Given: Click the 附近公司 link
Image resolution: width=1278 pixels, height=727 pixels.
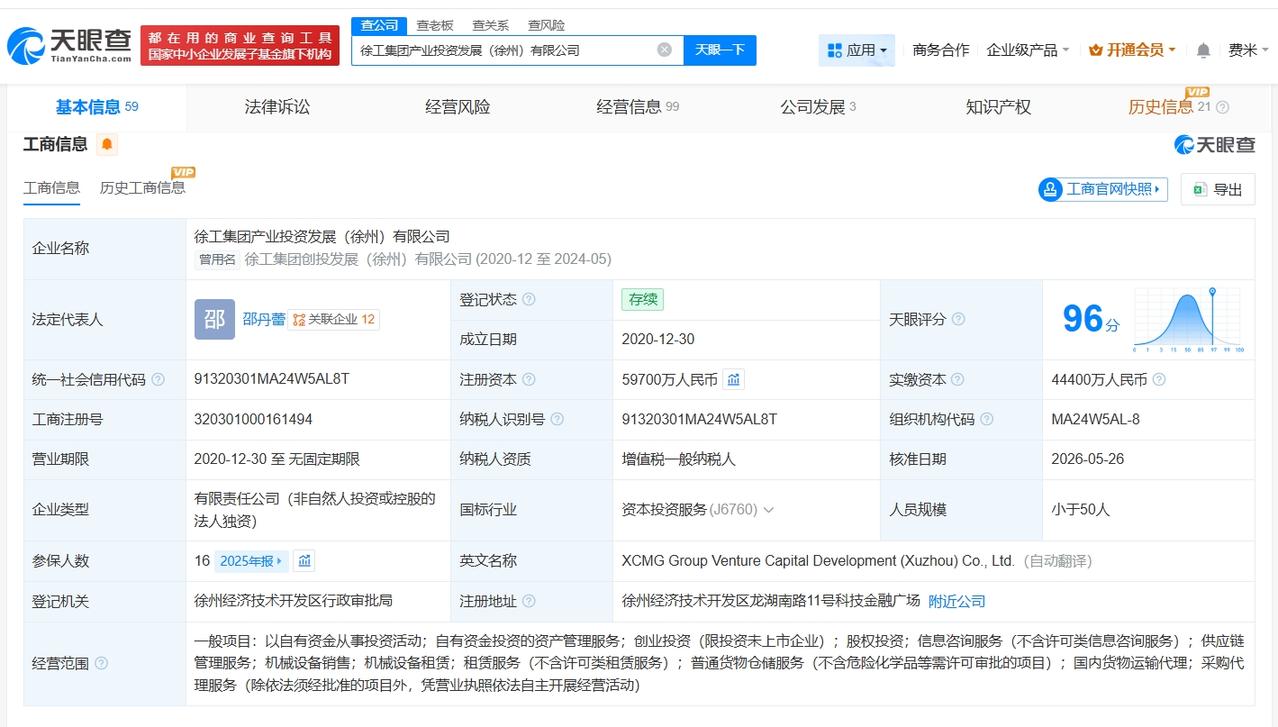Looking at the screenshot, I should (x=957, y=601).
